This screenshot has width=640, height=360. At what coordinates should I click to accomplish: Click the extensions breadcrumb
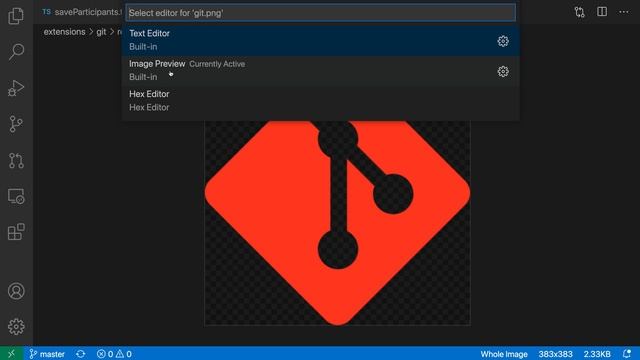pyautogui.click(x=64, y=32)
